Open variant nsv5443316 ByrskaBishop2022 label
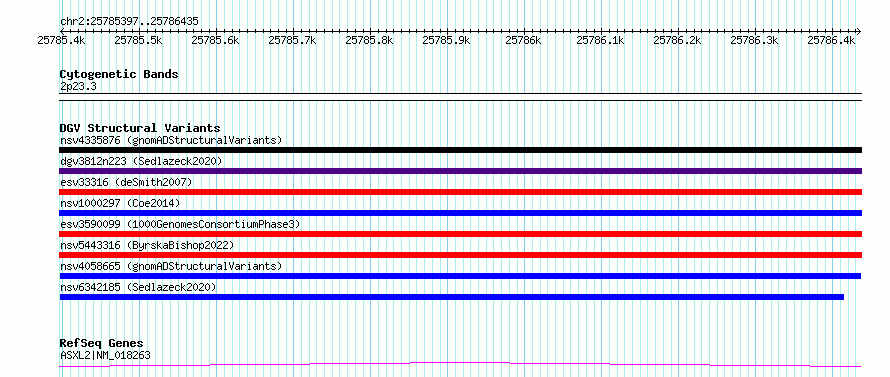 coord(146,245)
